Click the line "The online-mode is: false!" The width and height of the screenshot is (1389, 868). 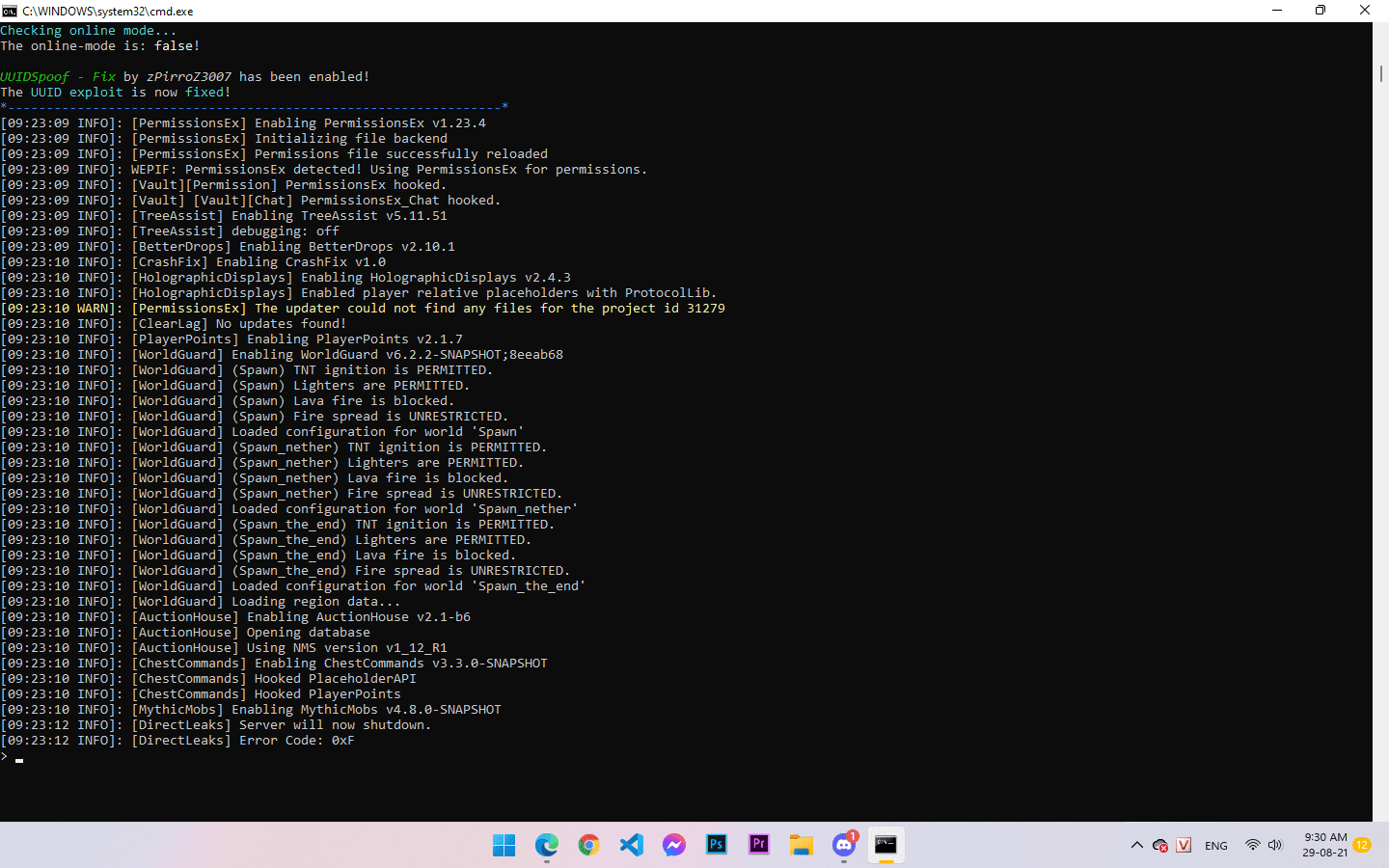pyautogui.click(x=100, y=46)
